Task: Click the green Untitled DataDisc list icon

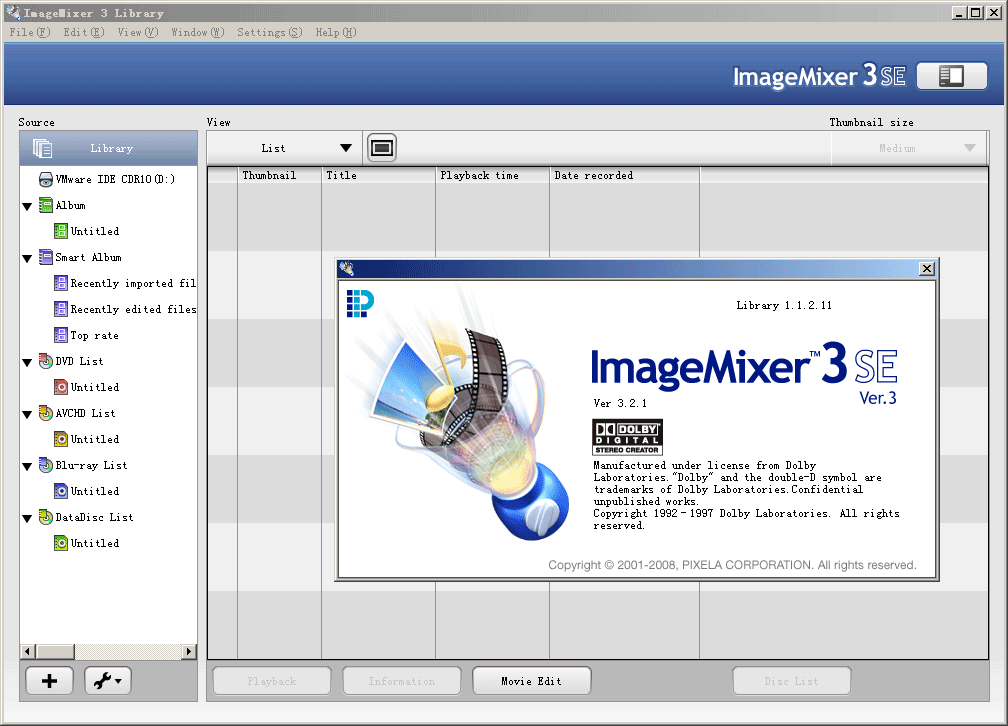Action: pyautogui.click(x=60, y=543)
